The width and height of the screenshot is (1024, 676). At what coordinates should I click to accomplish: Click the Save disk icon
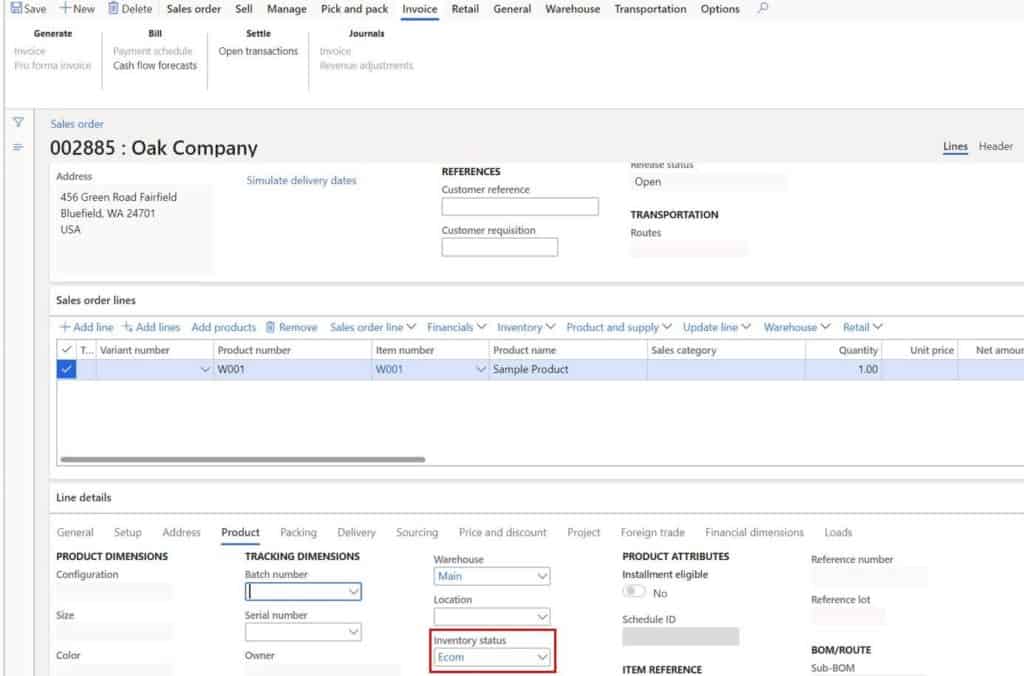point(16,9)
